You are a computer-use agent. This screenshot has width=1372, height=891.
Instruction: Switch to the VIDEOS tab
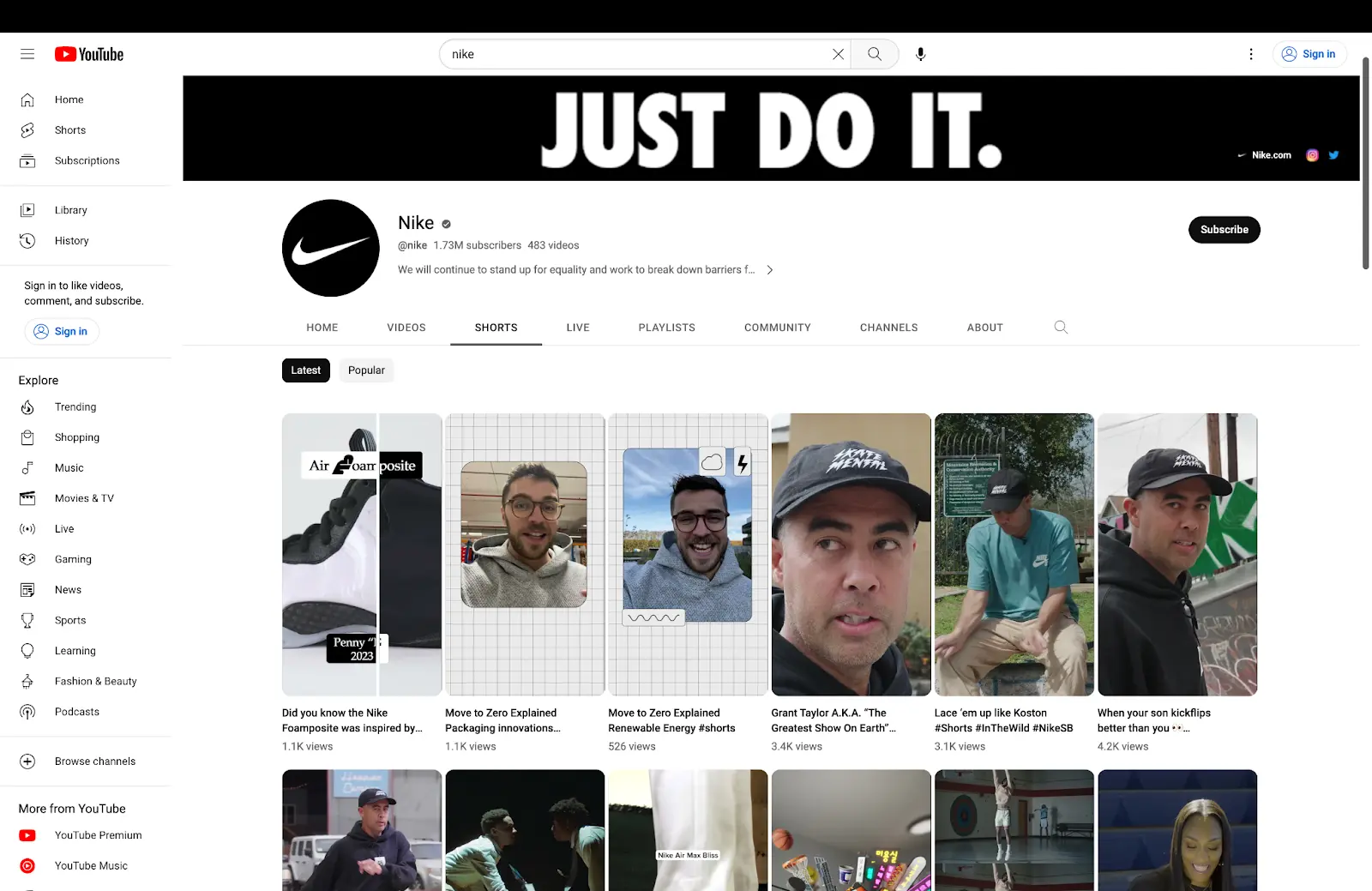click(406, 328)
